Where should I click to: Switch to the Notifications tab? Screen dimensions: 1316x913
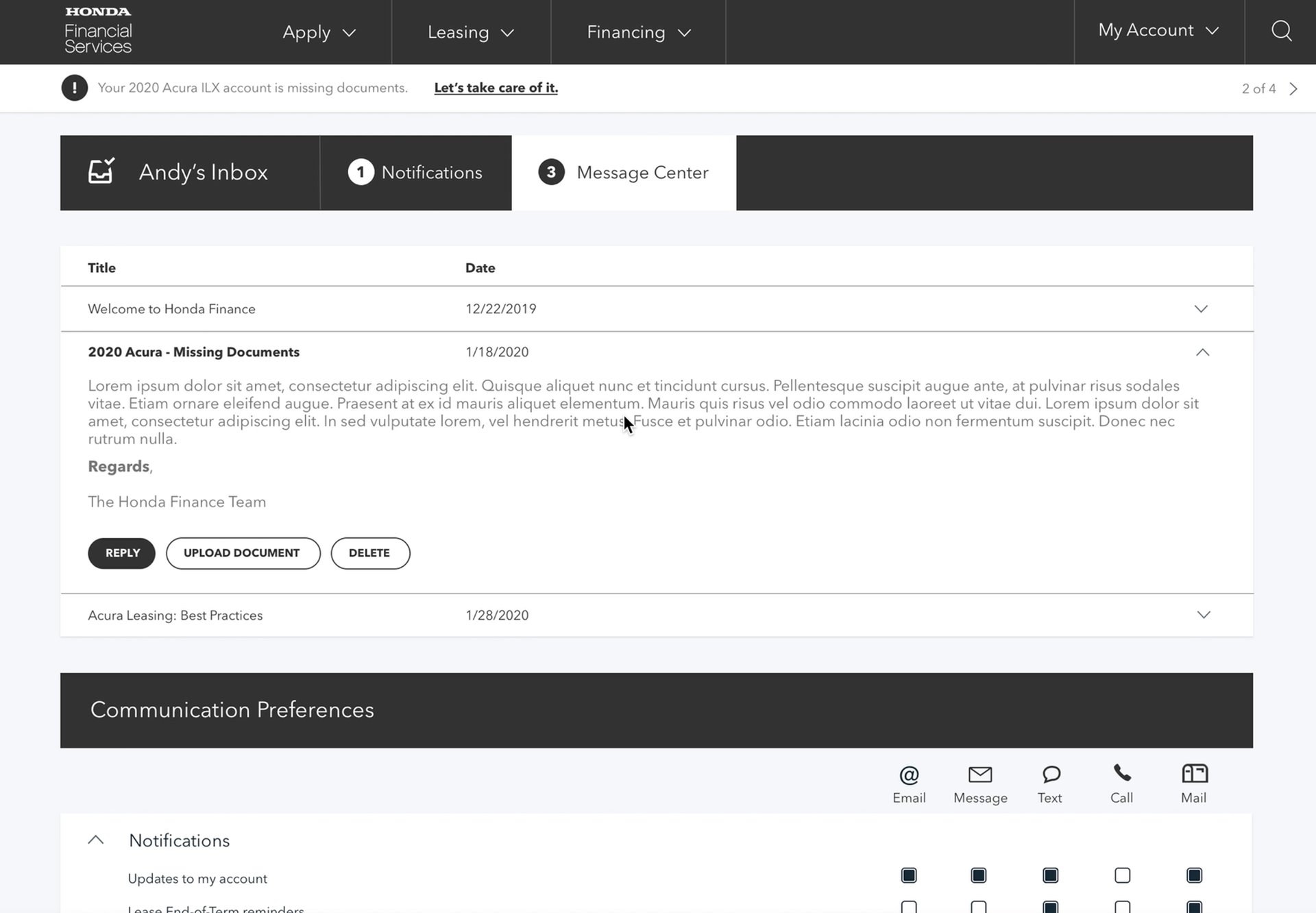coord(415,173)
